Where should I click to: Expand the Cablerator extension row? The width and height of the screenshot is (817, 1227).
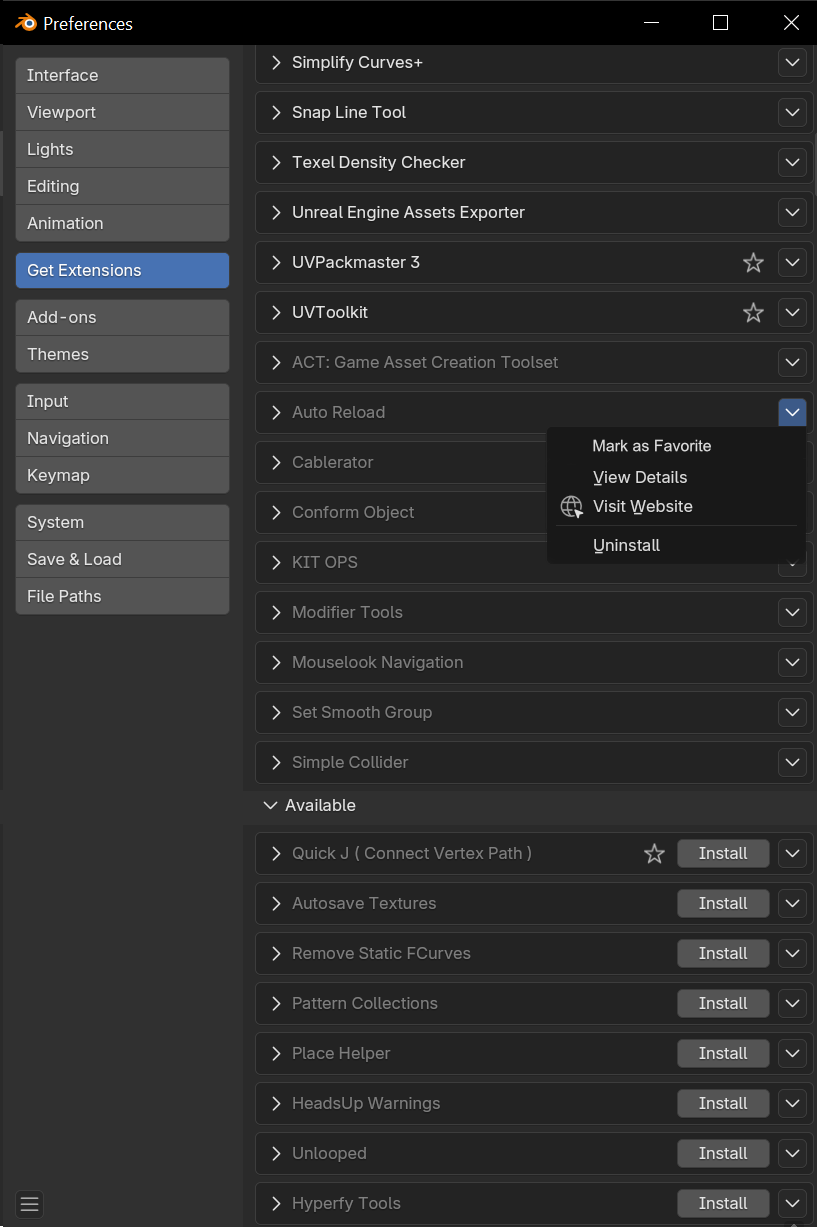pos(276,462)
